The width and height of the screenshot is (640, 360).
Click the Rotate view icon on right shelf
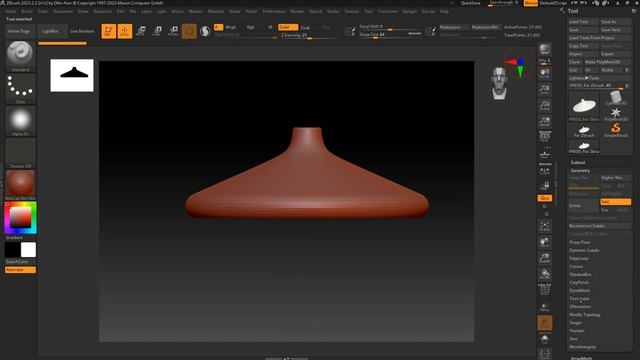click(x=544, y=274)
